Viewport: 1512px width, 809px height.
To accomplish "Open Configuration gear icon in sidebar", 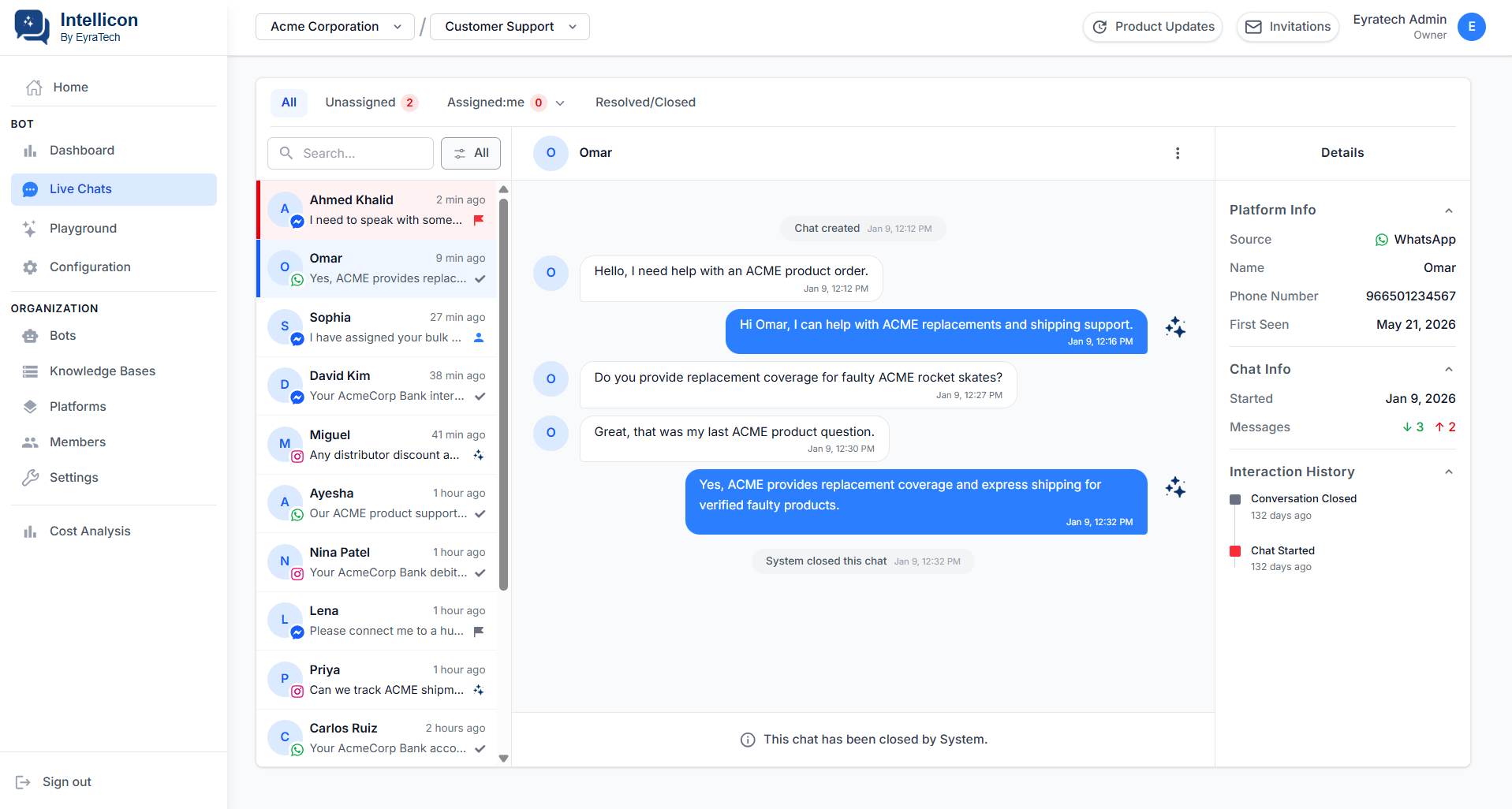I will coord(30,267).
